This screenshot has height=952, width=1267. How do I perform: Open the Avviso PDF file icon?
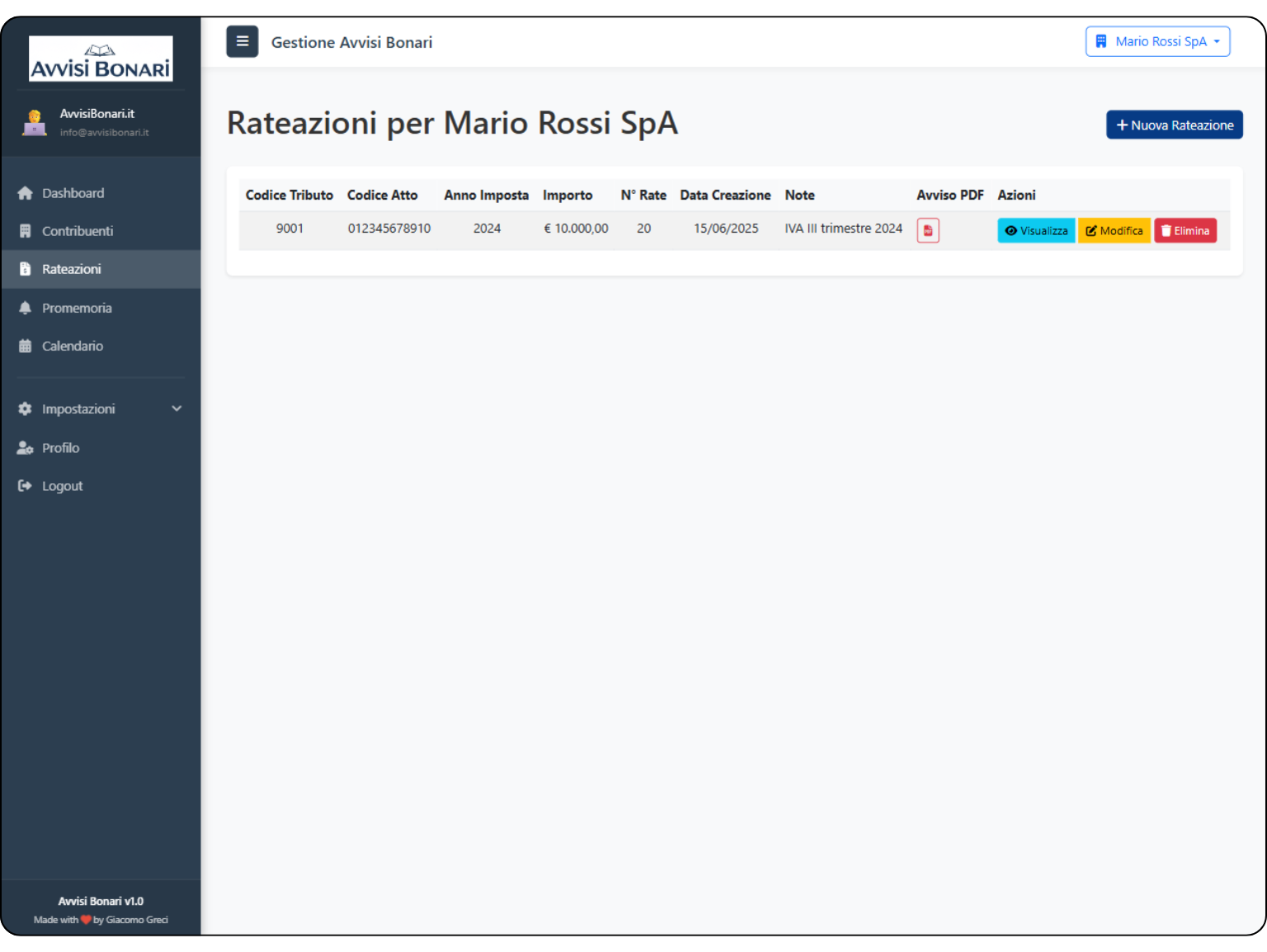pyautogui.click(x=928, y=231)
